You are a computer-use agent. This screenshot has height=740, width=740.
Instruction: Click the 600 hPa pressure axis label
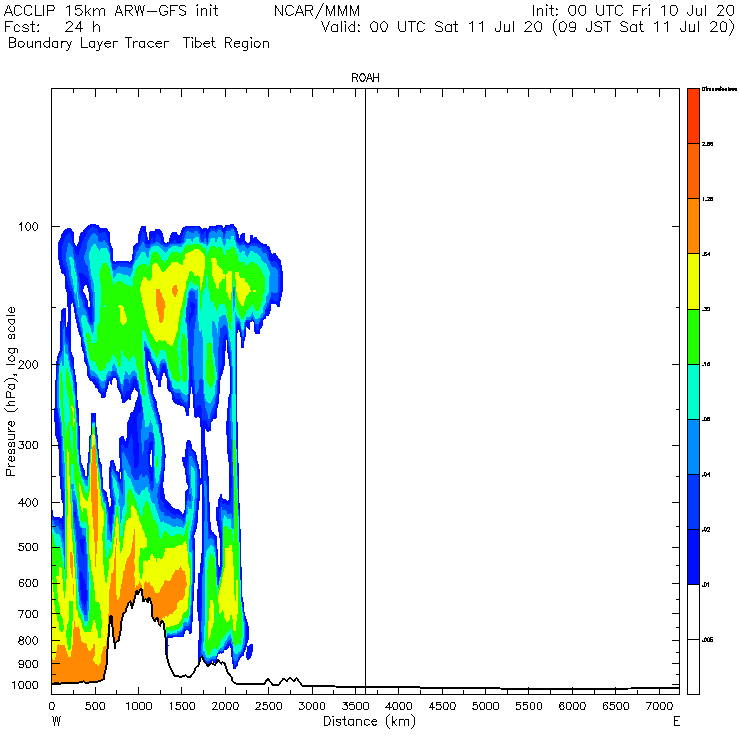(28, 584)
